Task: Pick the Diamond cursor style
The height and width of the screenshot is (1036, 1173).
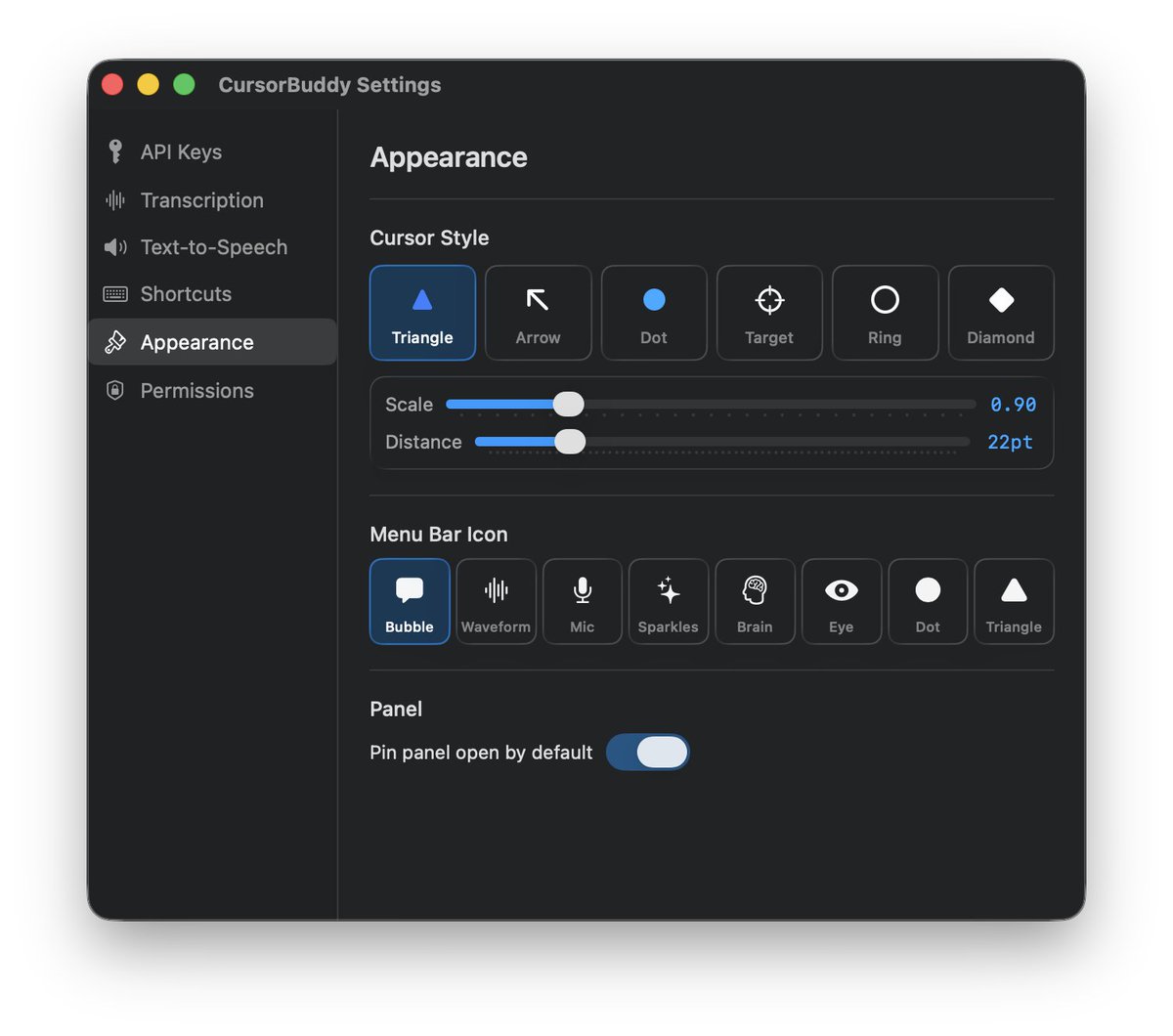Action: pos(1000,313)
